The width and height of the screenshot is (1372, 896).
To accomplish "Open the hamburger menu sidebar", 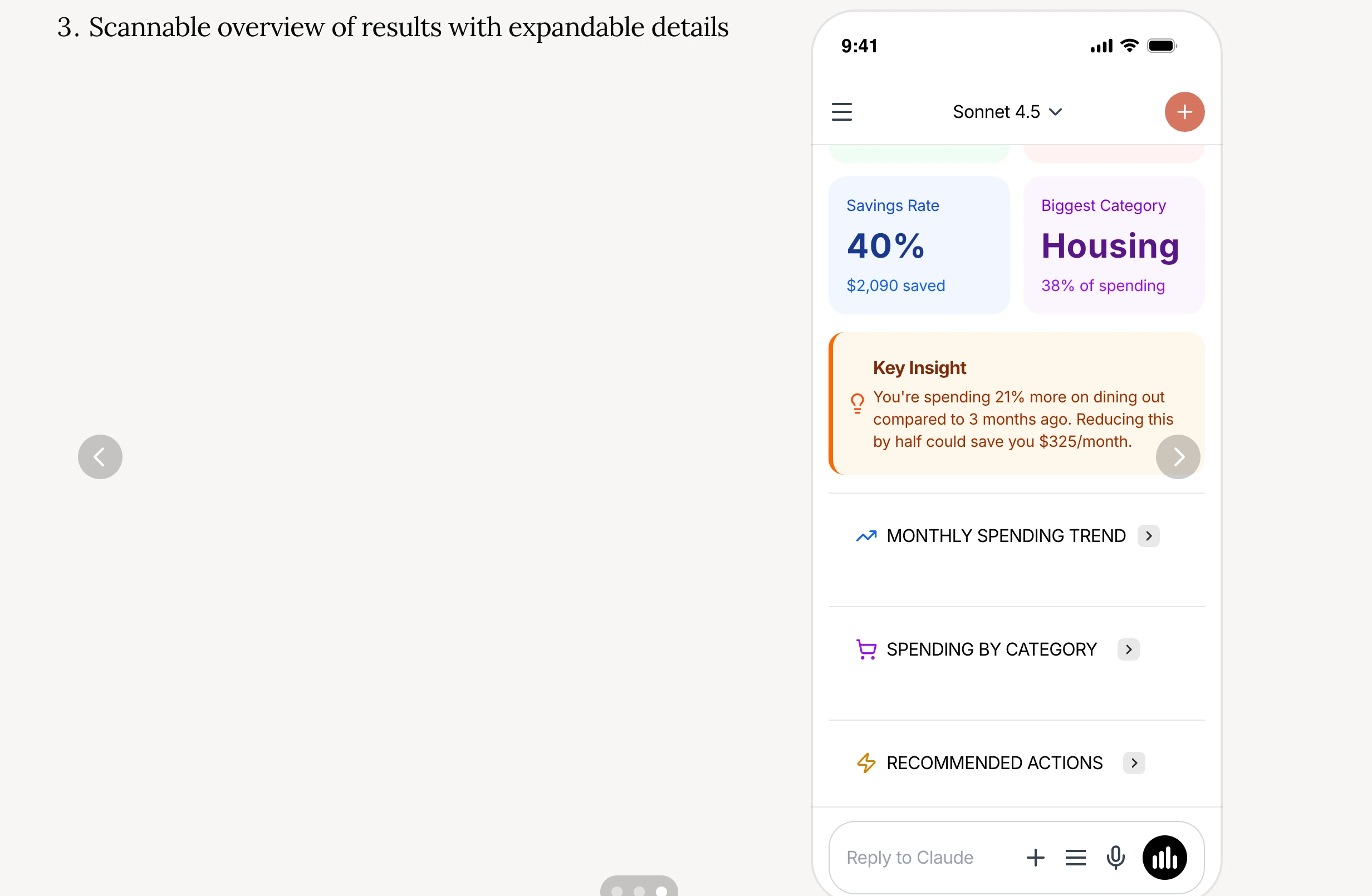I will point(842,112).
